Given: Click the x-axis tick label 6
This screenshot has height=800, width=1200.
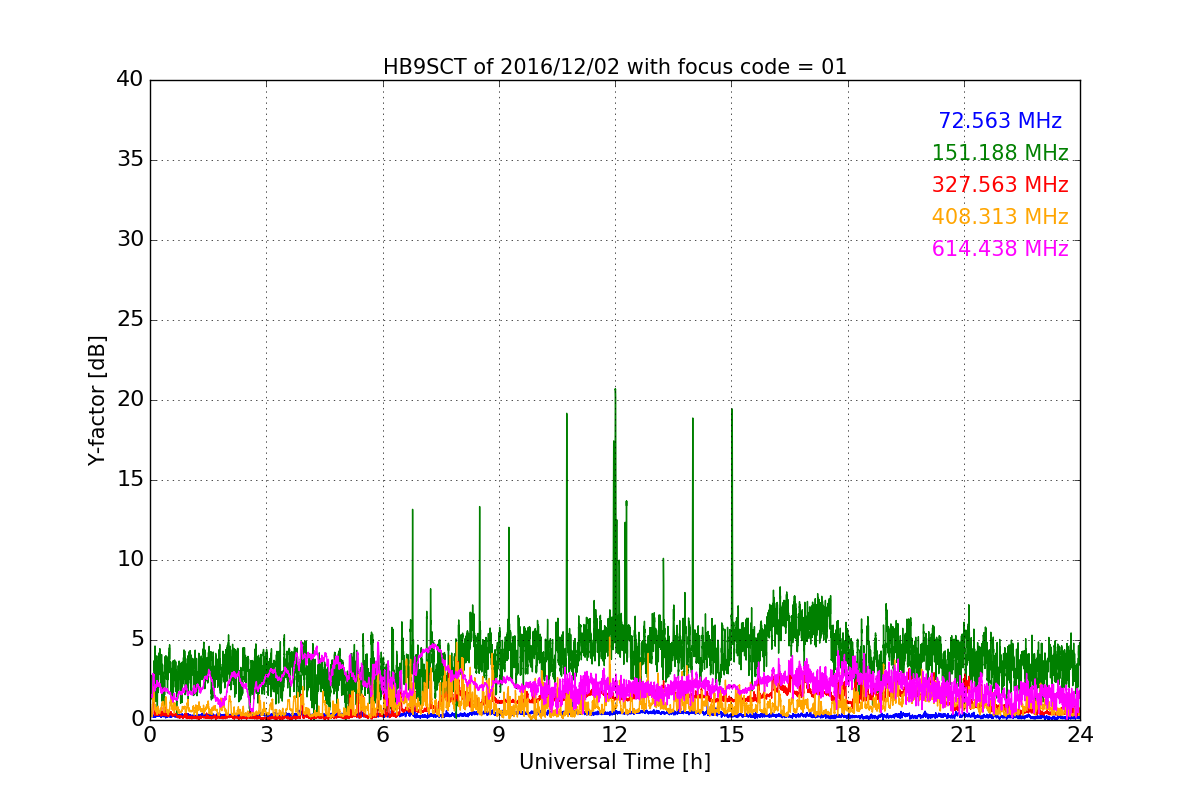Looking at the screenshot, I should click(383, 734).
